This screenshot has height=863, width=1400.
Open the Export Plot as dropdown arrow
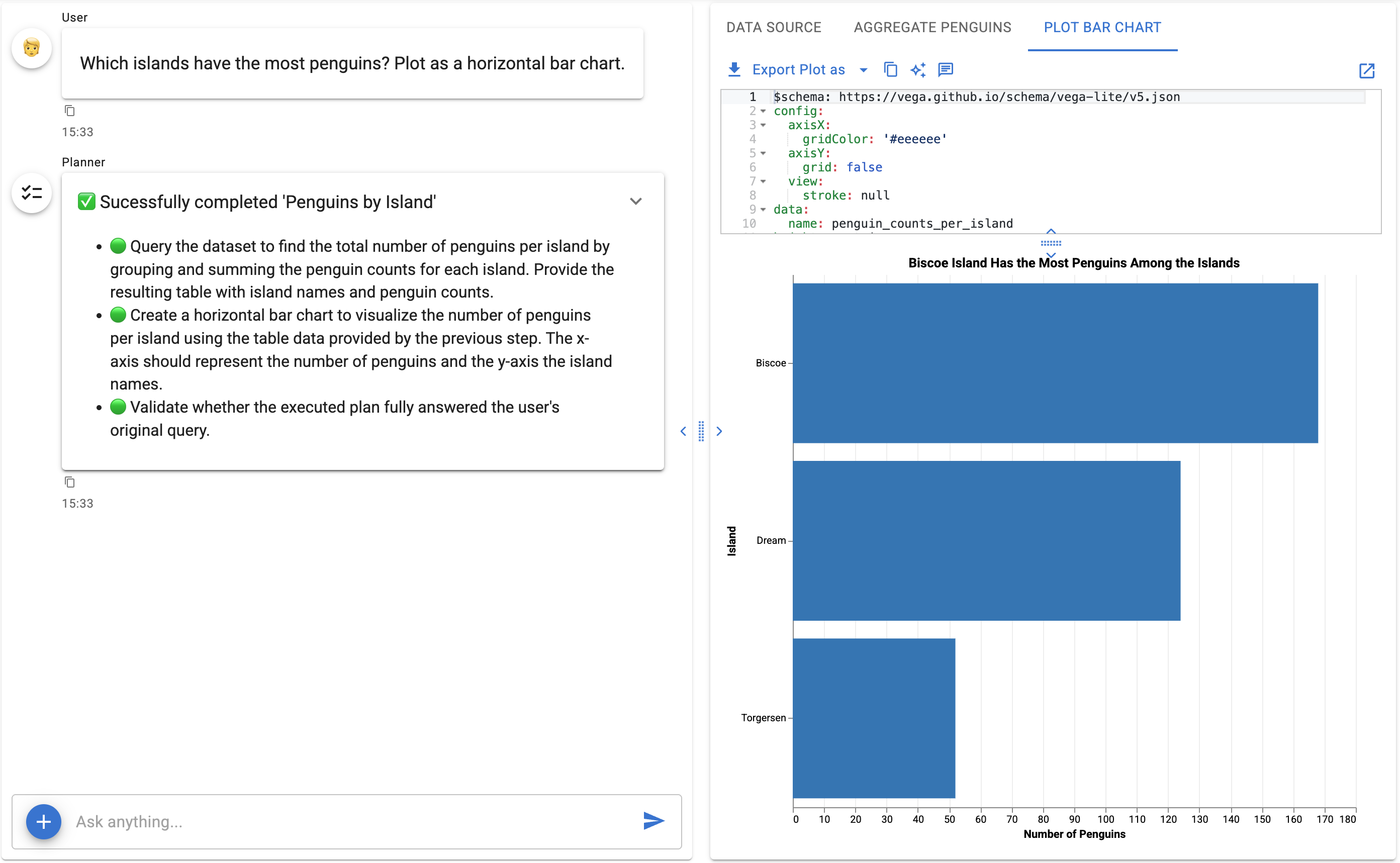pos(864,70)
